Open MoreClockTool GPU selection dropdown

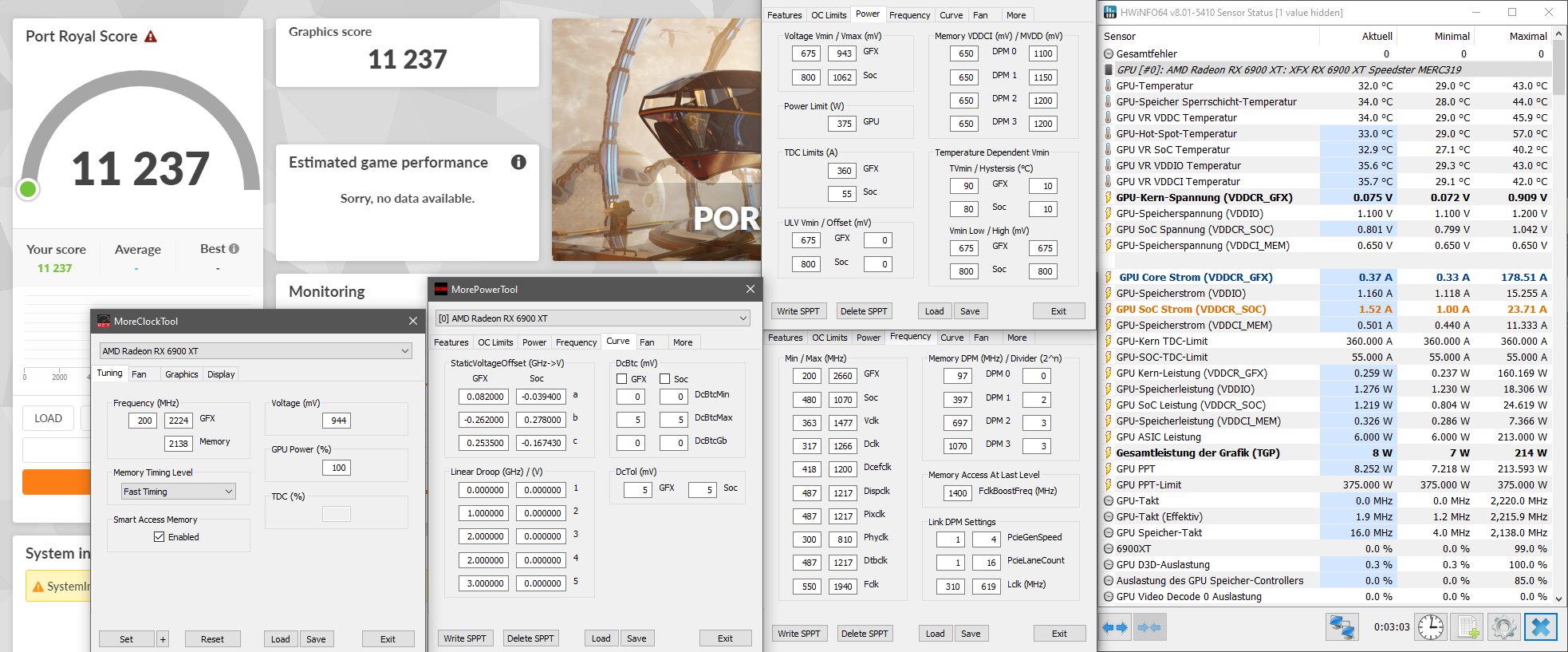point(256,350)
